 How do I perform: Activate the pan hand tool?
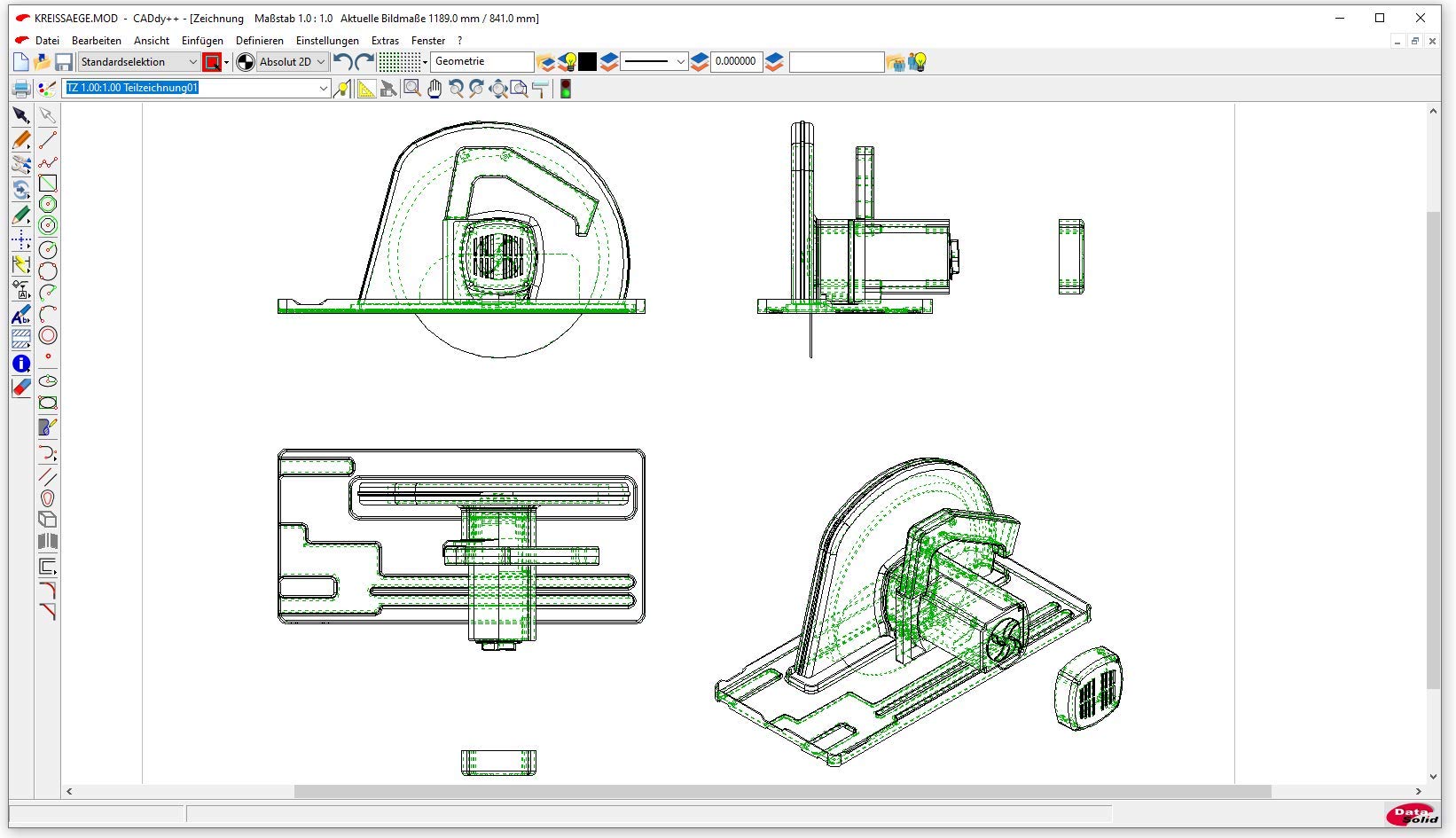click(x=434, y=89)
